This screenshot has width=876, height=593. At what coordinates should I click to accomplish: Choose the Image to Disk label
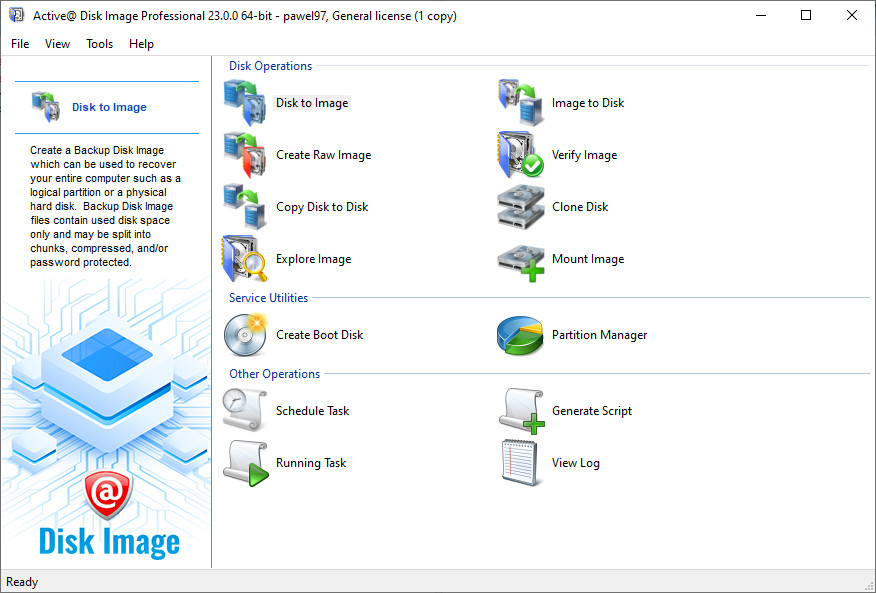tap(588, 103)
